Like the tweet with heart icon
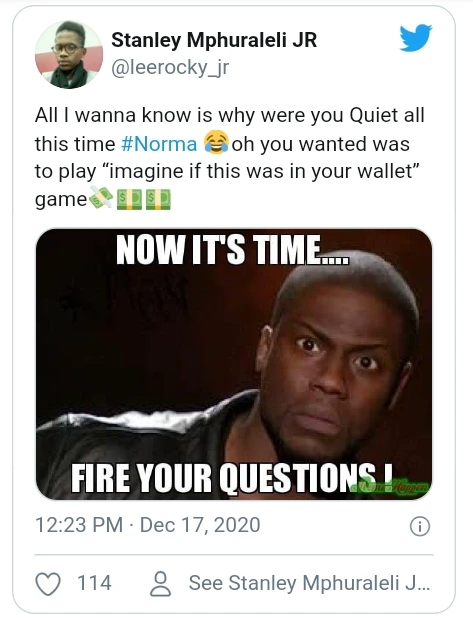 click(48, 584)
